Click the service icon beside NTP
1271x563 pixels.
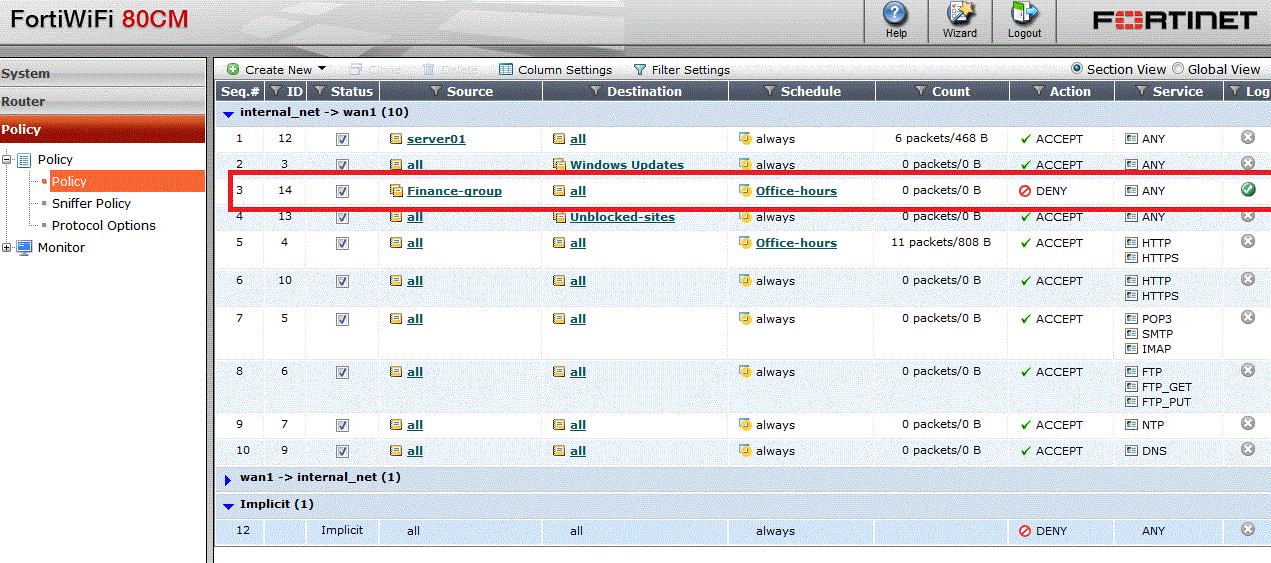pyautogui.click(x=1131, y=425)
